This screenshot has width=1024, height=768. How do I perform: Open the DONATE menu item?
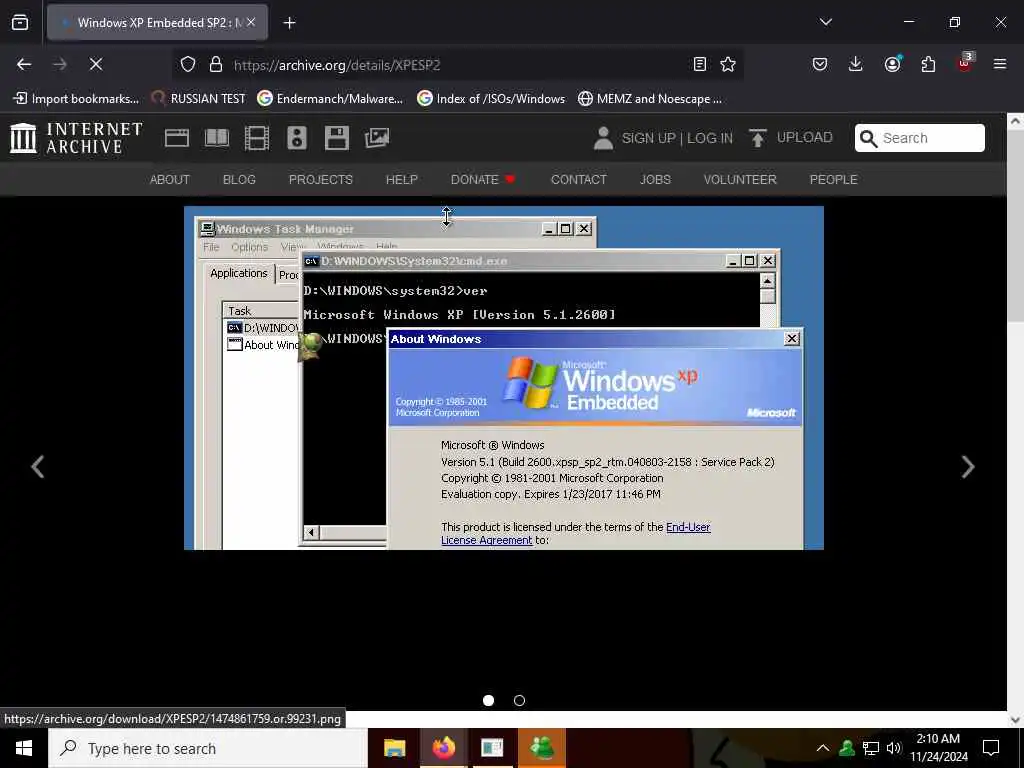483,180
